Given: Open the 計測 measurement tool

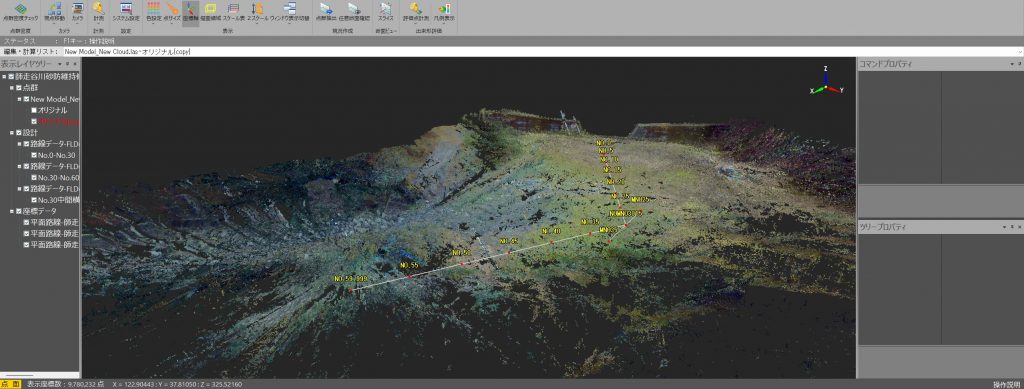Looking at the screenshot, I should point(99,12).
